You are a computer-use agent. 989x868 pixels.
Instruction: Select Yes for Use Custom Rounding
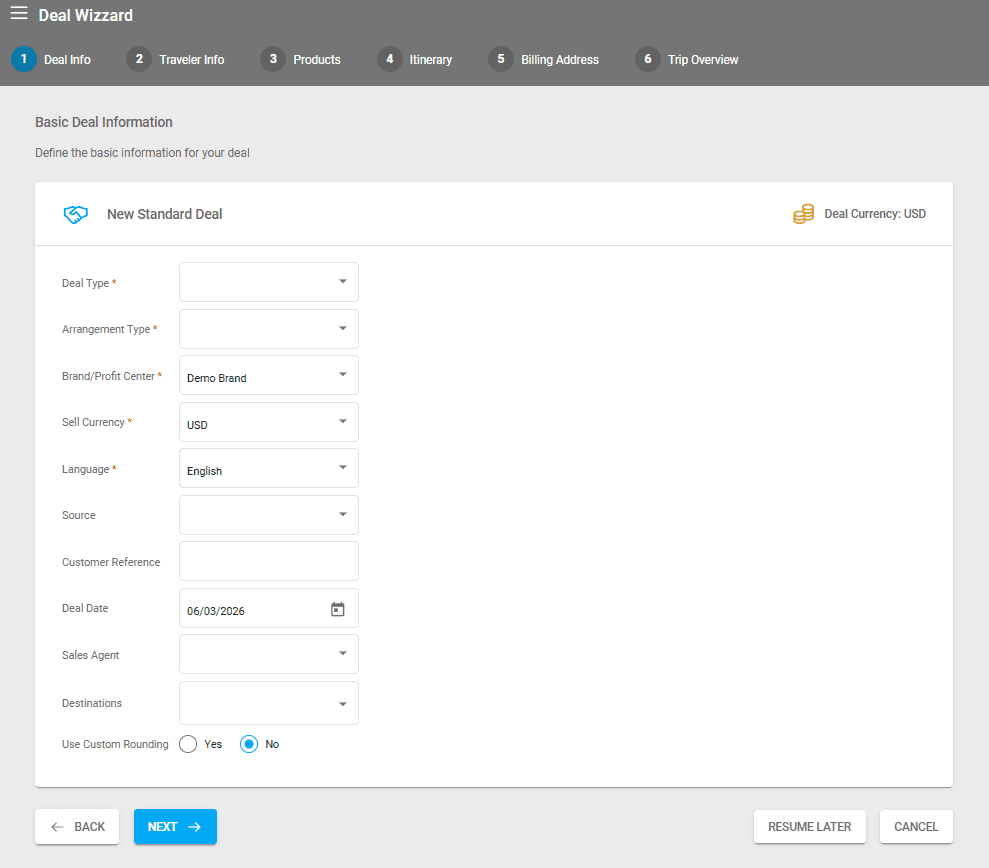pos(188,744)
